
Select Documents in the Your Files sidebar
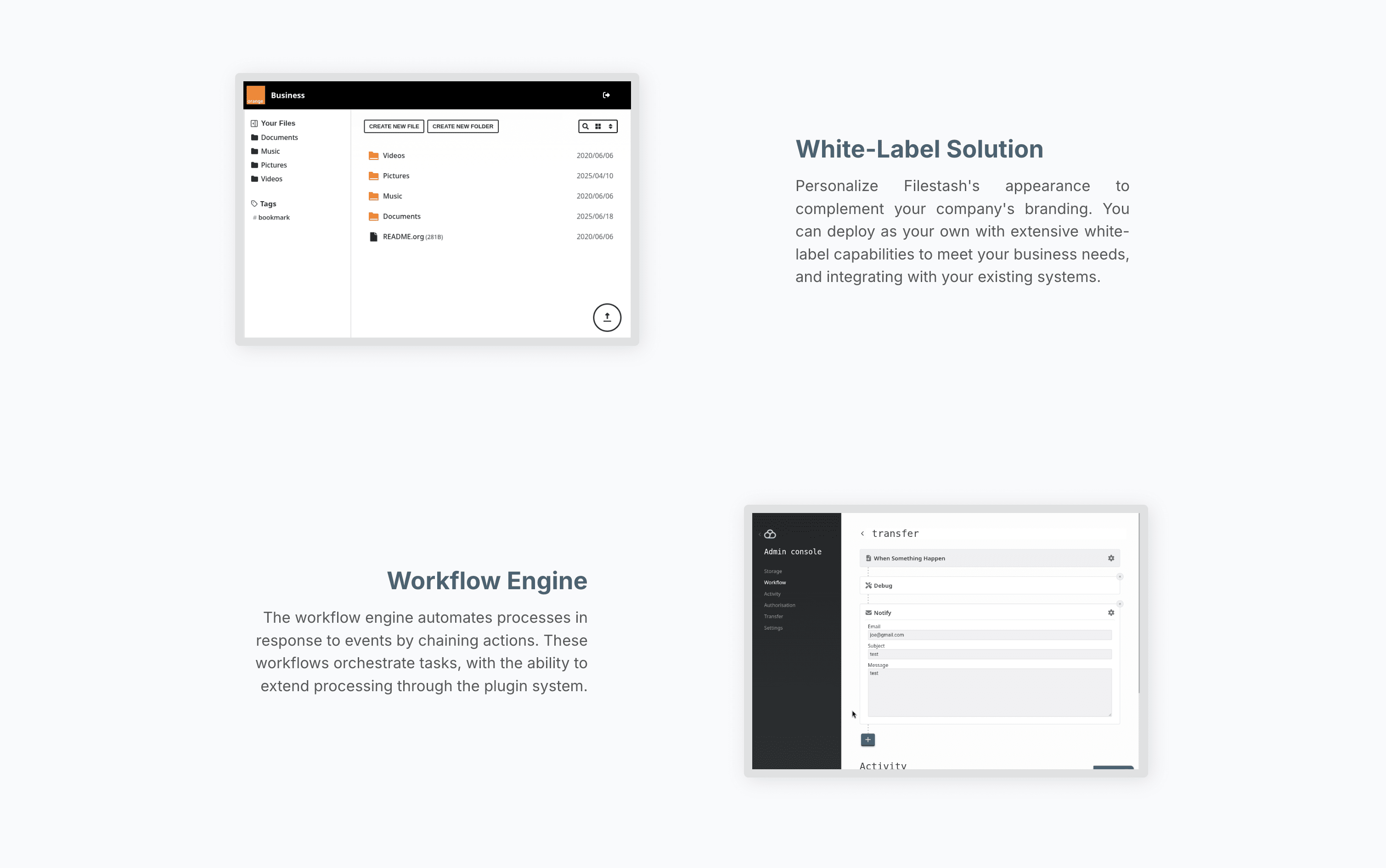point(274,137)
